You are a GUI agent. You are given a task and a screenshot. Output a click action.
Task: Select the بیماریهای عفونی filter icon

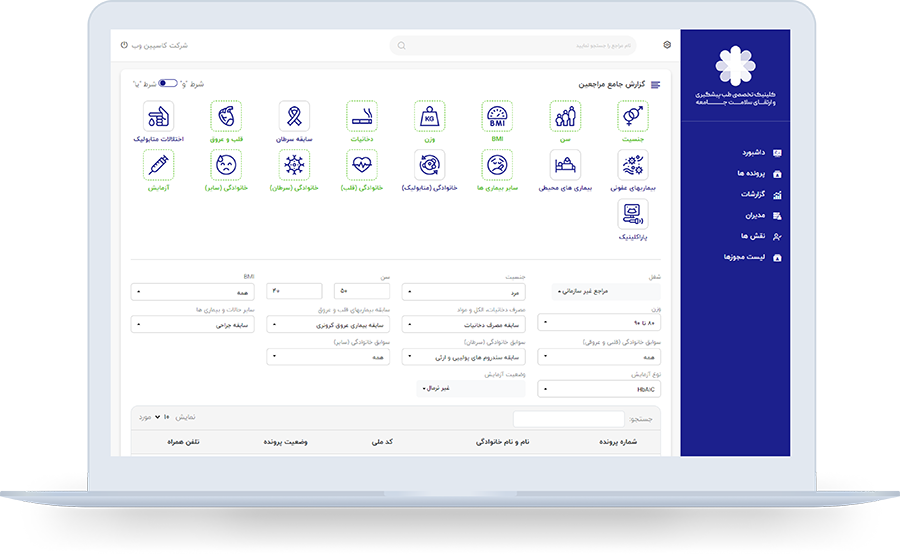point(633,165)
